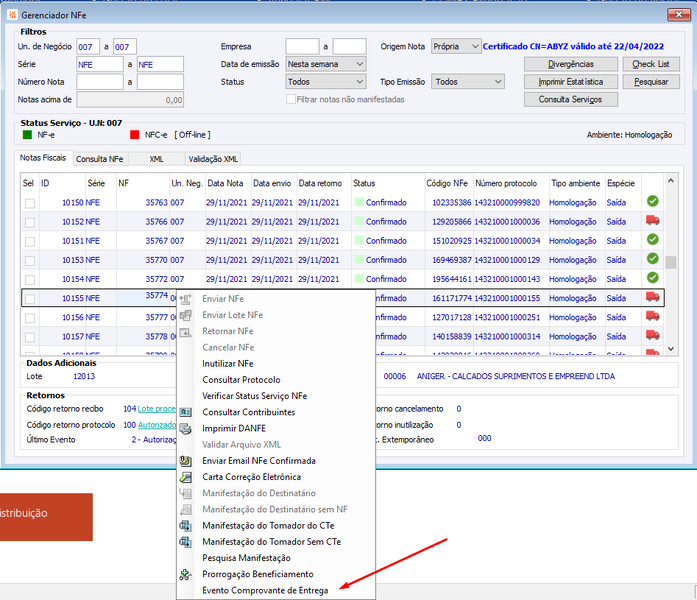Click the Enviar Email NFe Confirmada icon
Image resolution: width=697 pixels, height=600 pixels.
point(185,461)
